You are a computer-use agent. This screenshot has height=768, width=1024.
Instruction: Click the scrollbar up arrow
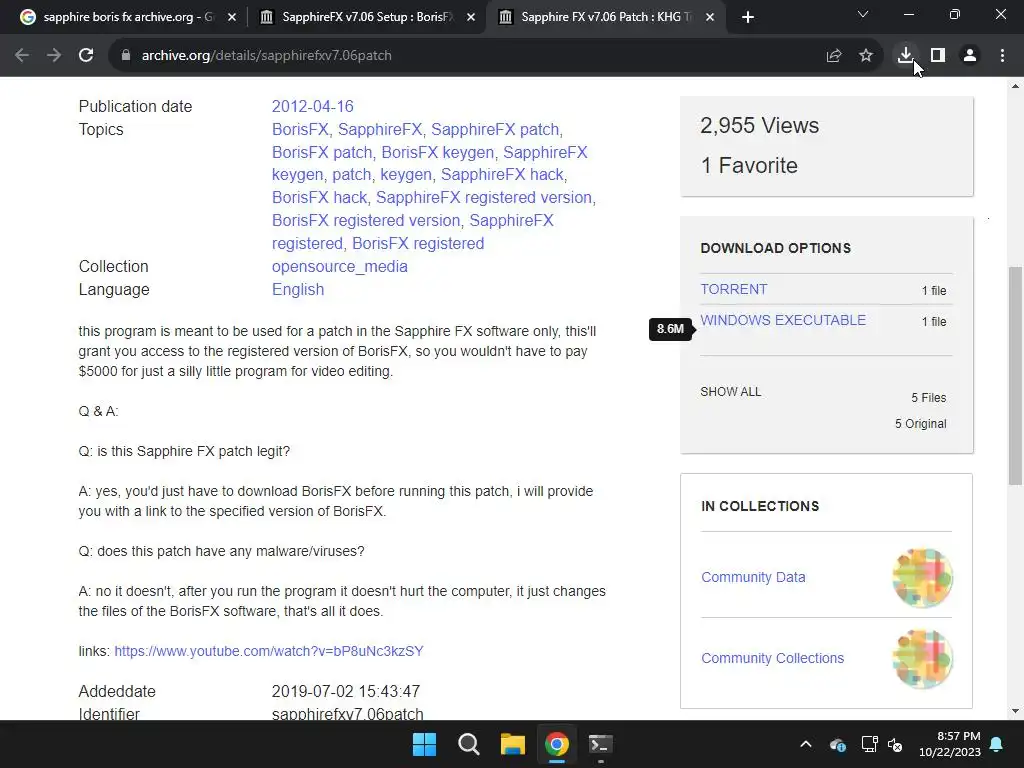tap(1015, 86)
